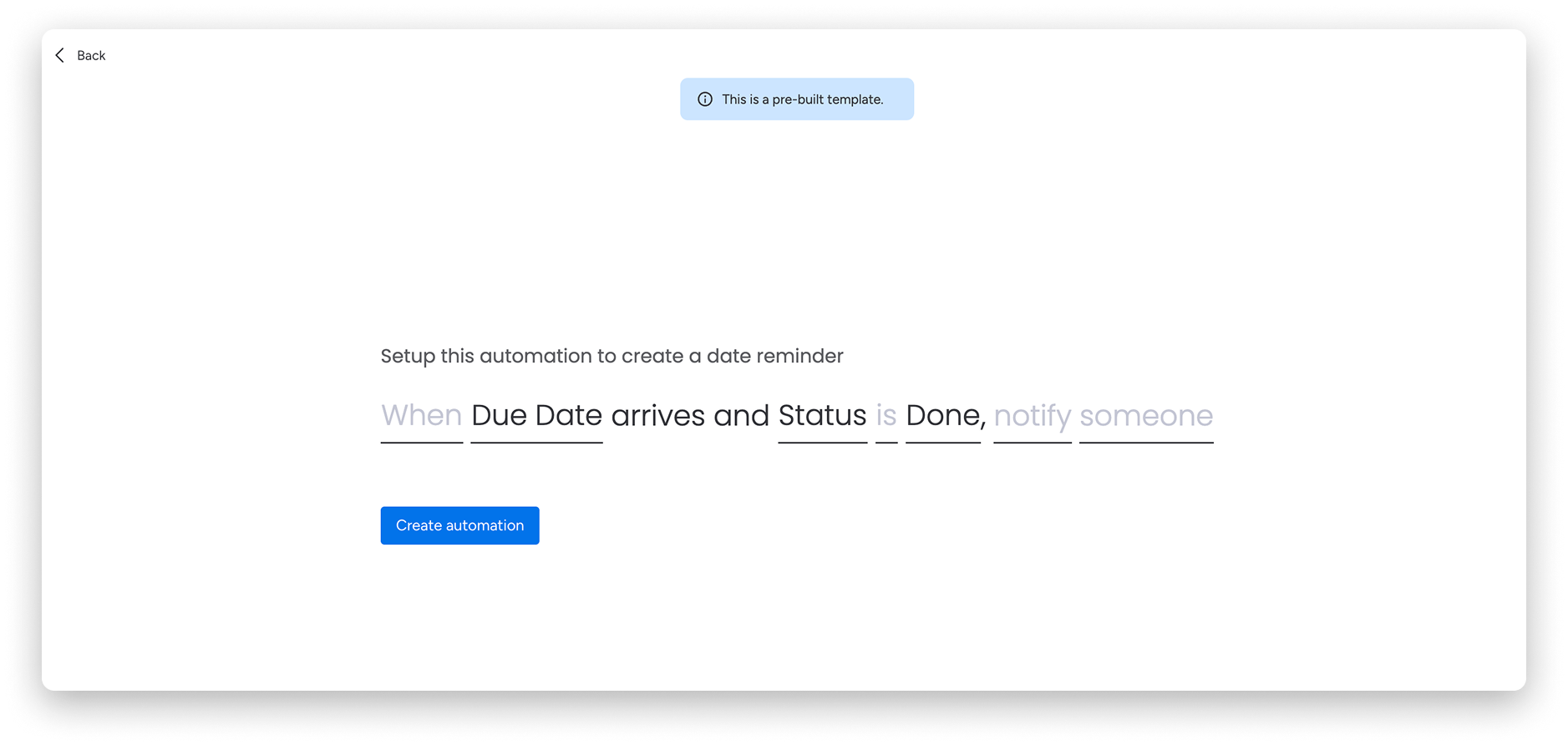The image size is (1568, 745).
Task: Click the "Back" link
Action: pos(91,55)
